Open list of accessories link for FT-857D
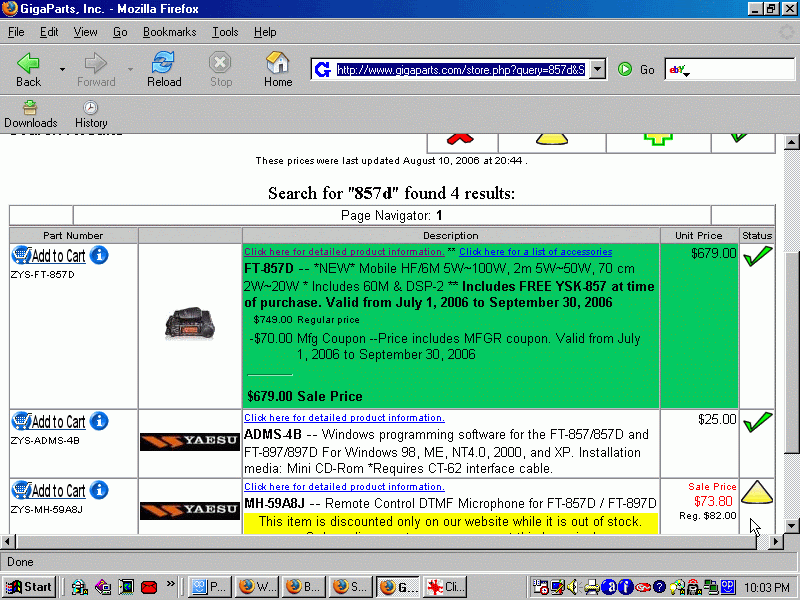This screenshot has width=800, height=600. point(535,252)
